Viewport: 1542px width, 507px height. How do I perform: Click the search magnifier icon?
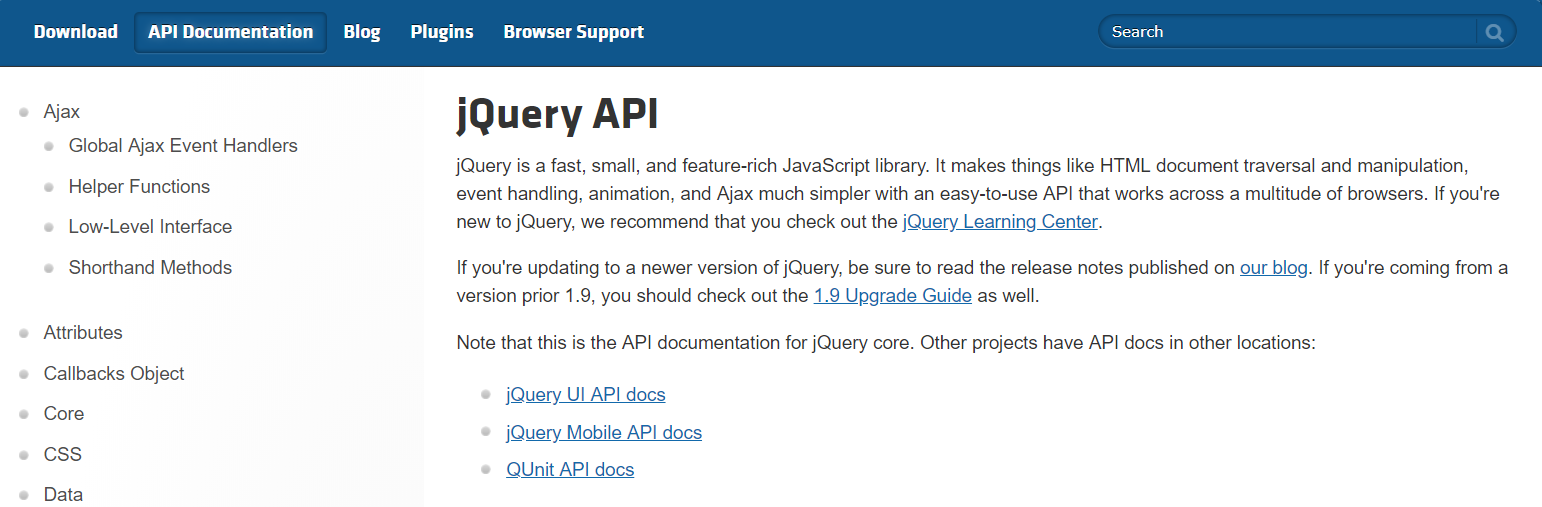pyautogui.click(x=1495, y=32)
